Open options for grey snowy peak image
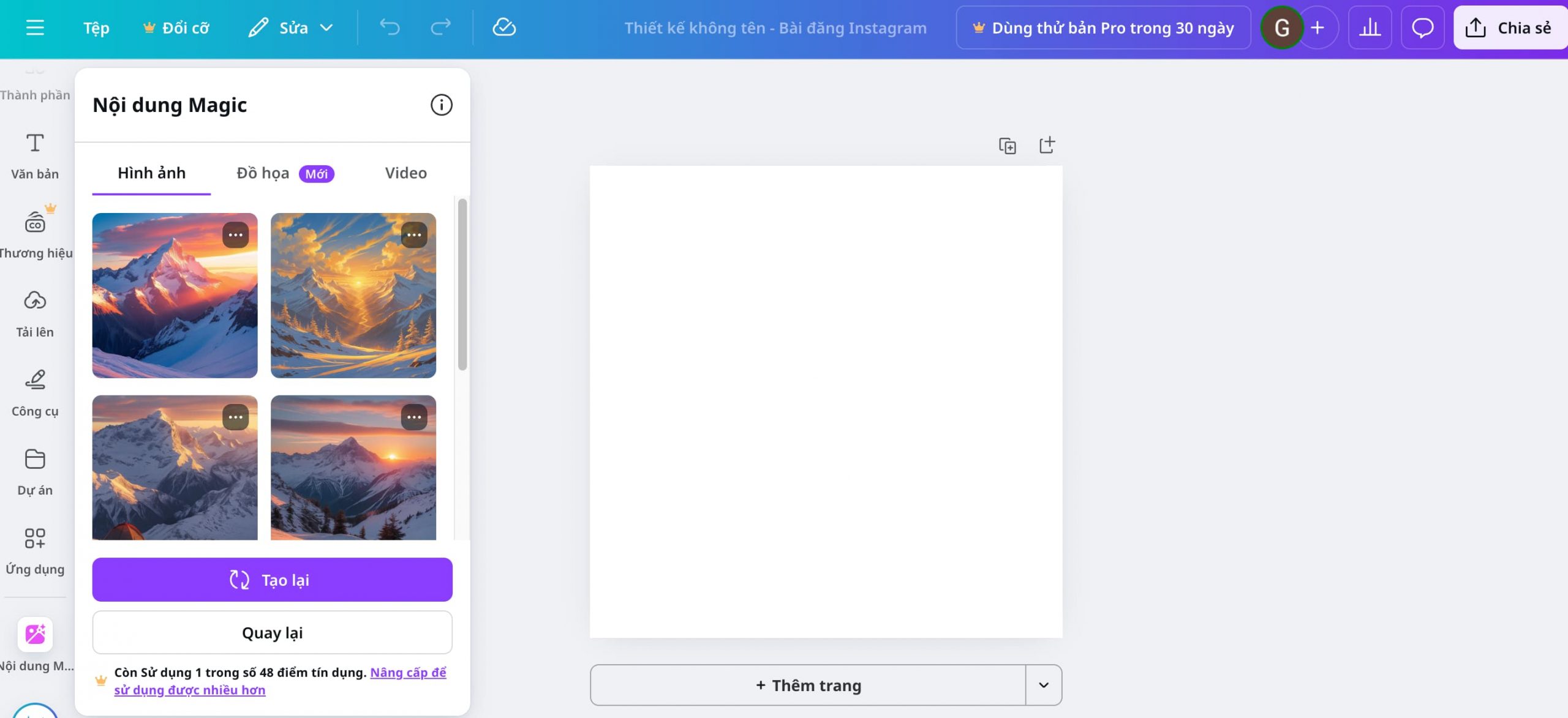The image size is (1568, 718). tap(235, 417)
